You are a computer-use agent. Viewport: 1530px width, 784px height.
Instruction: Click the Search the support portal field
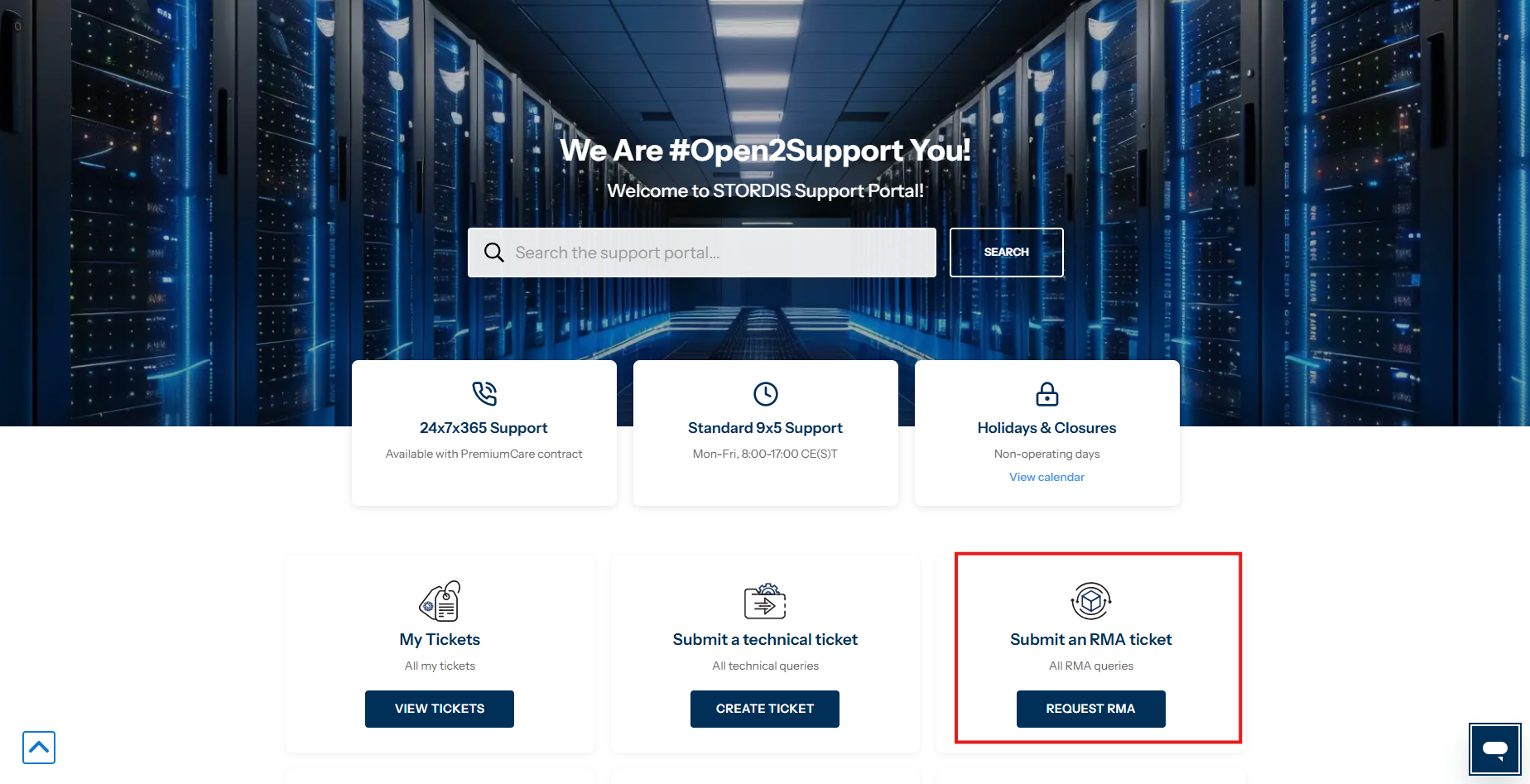click(x=702, y=253)
